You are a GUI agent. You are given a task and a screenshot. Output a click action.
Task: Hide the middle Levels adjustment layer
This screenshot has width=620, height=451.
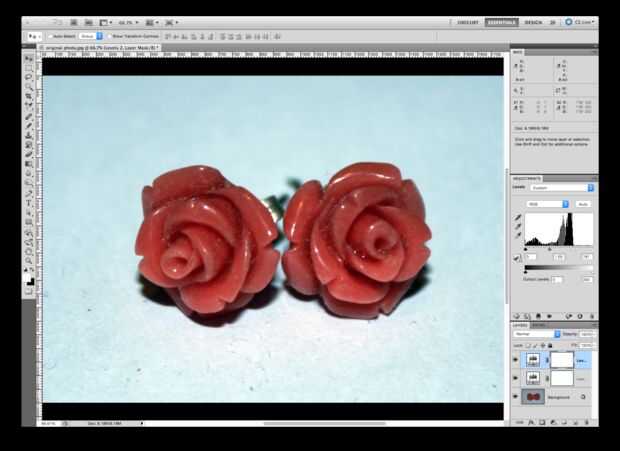(515, 378)
